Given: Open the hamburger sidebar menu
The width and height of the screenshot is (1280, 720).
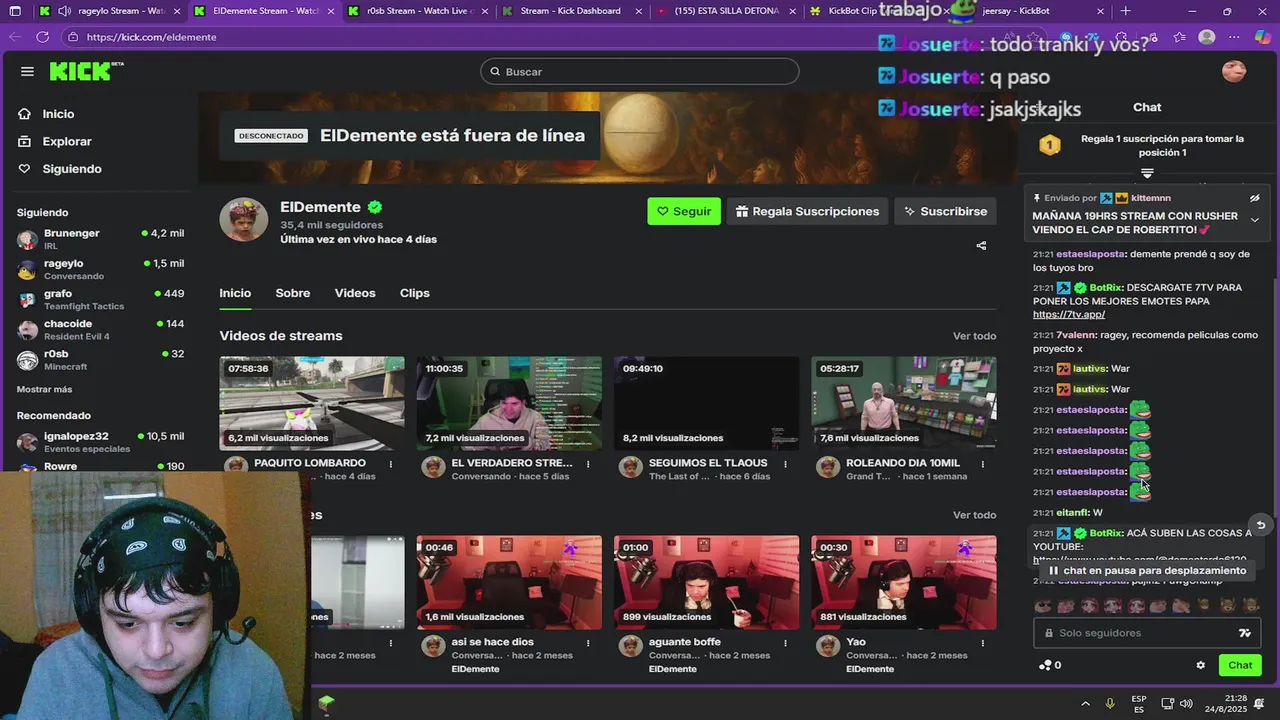Looking at the screenshot, I should (x=27, y=71).
